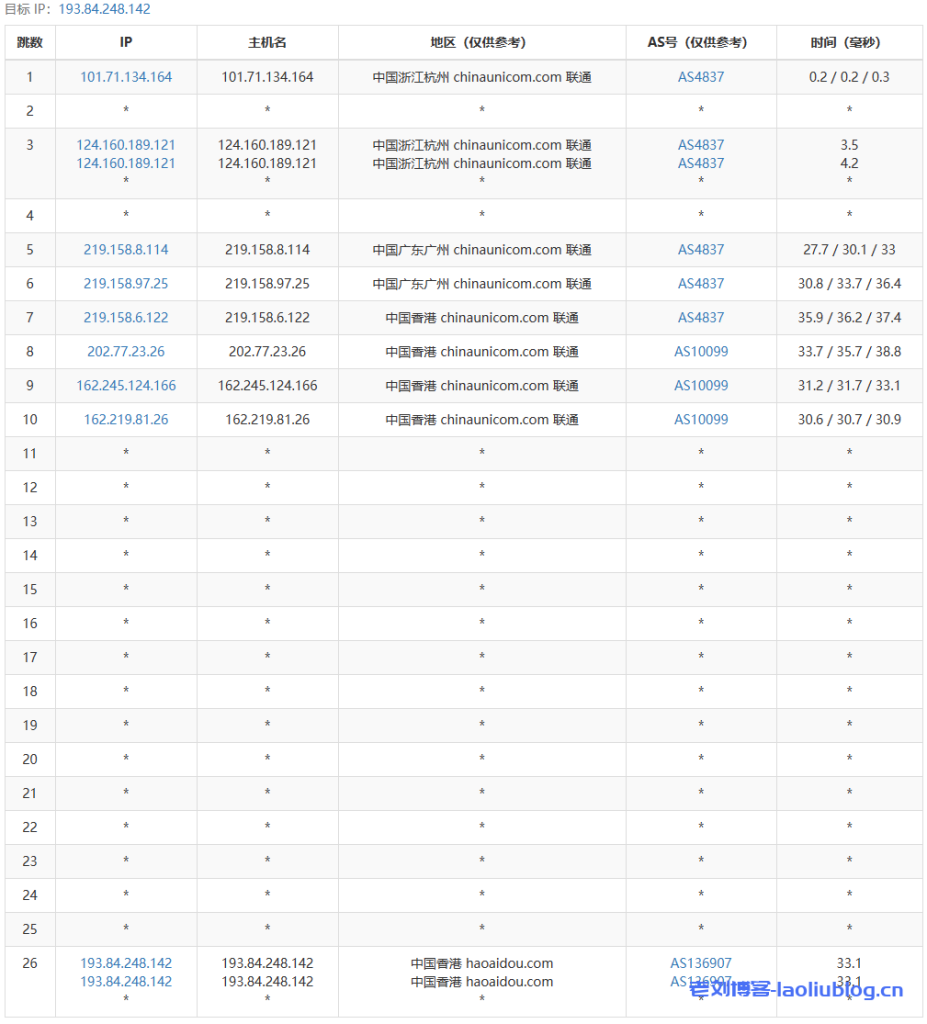Viewport: 927px width, 1024px height.
Task: Open the first 124.160.189.121 IP link in hop 3
Action: point(126,145)
